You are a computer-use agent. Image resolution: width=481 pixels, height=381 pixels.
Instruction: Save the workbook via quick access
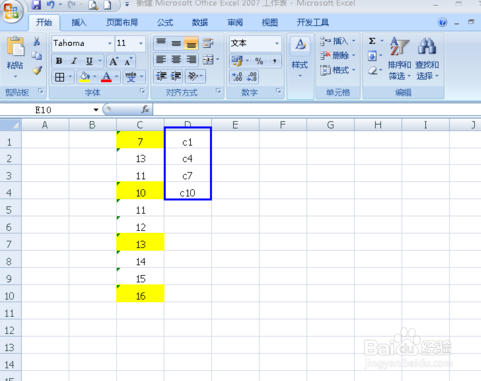(x=36, y=5)
